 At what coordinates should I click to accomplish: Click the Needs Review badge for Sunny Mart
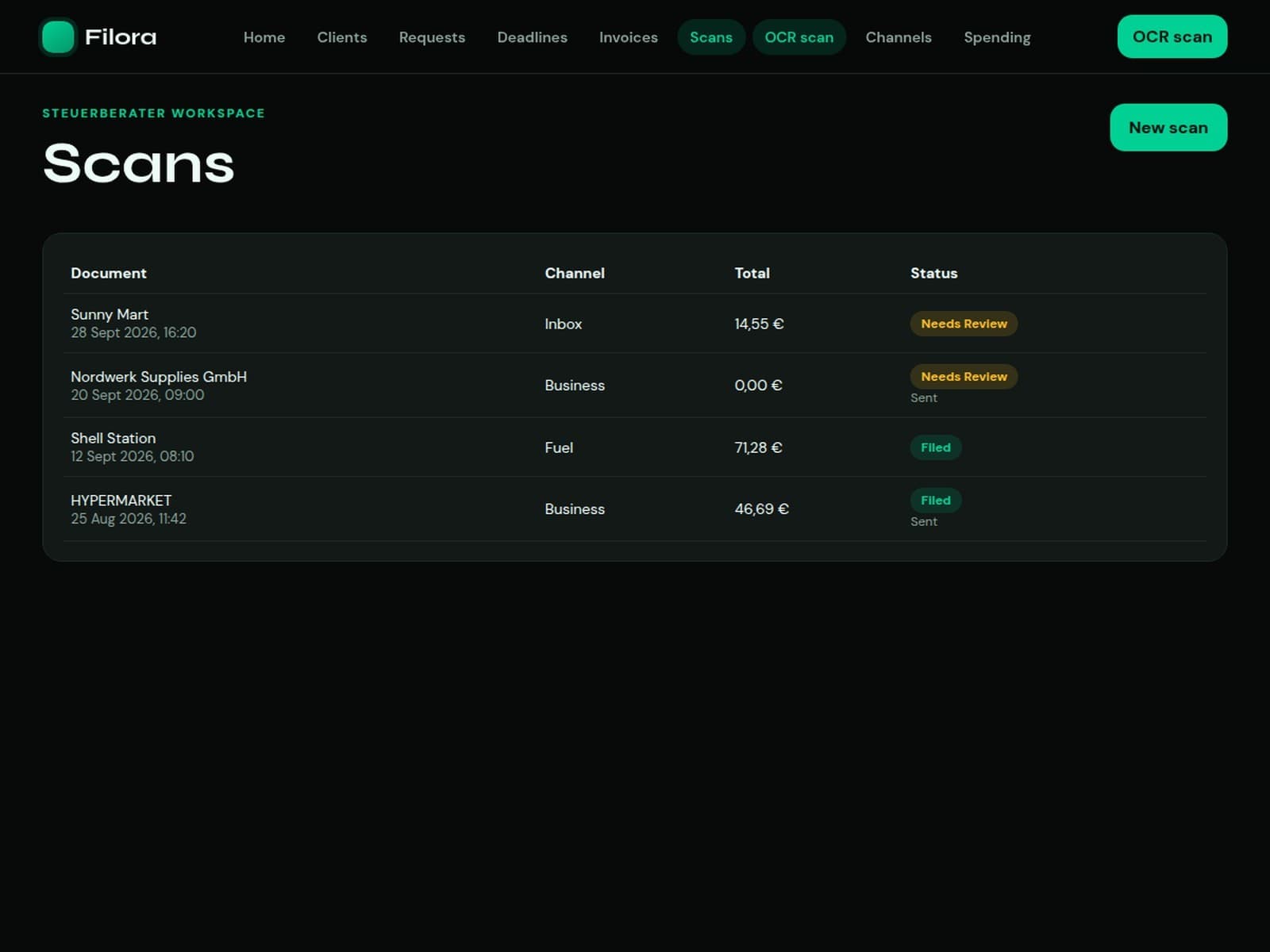coord(964,324)
